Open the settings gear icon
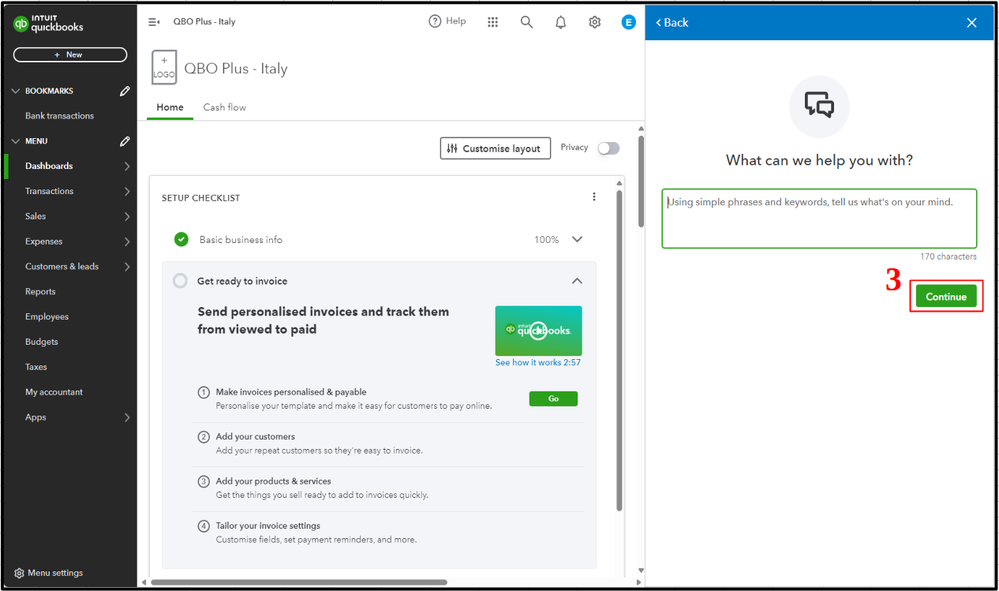 (595, 22)
